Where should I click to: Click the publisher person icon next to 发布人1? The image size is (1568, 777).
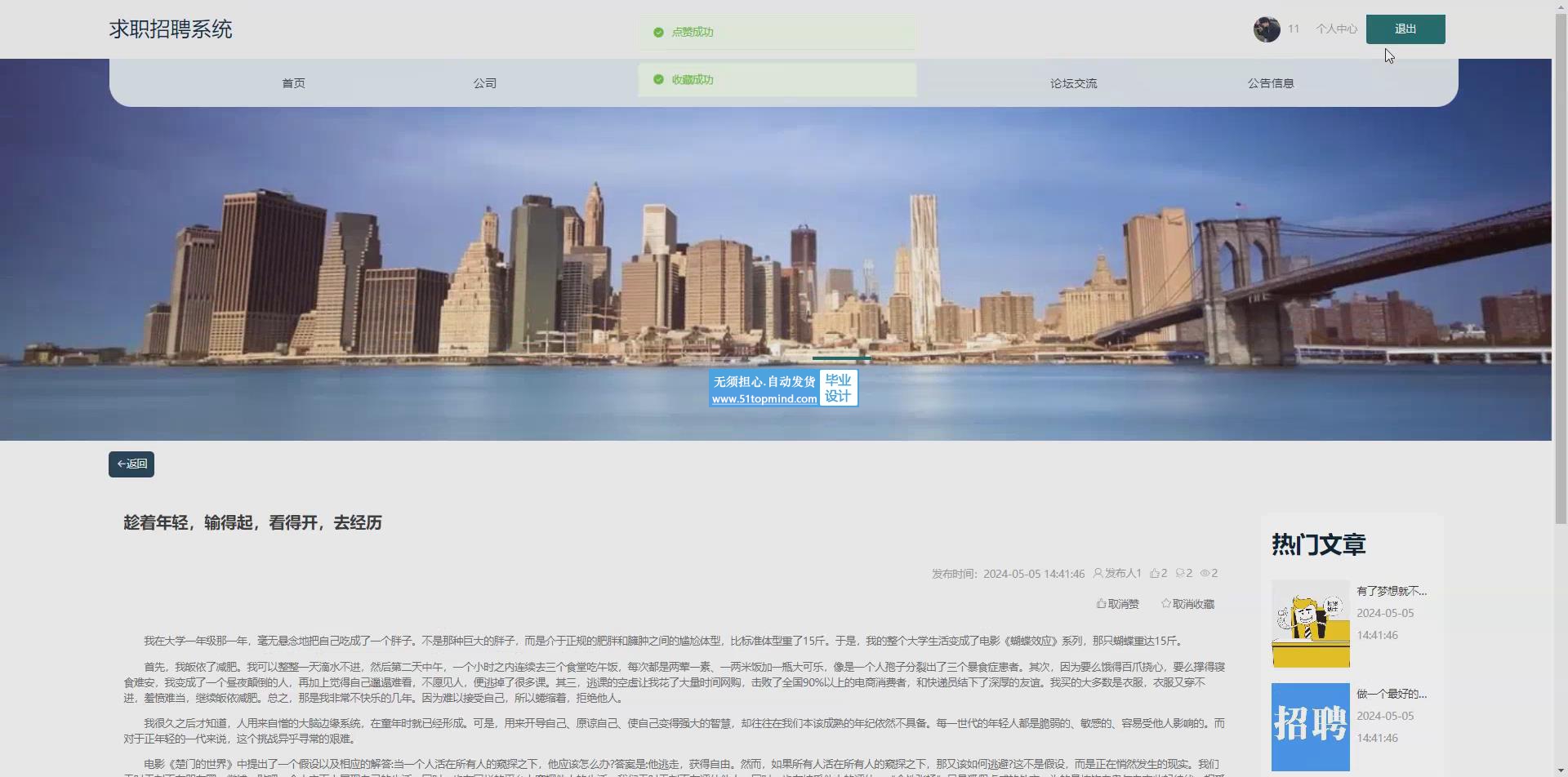1098,573
